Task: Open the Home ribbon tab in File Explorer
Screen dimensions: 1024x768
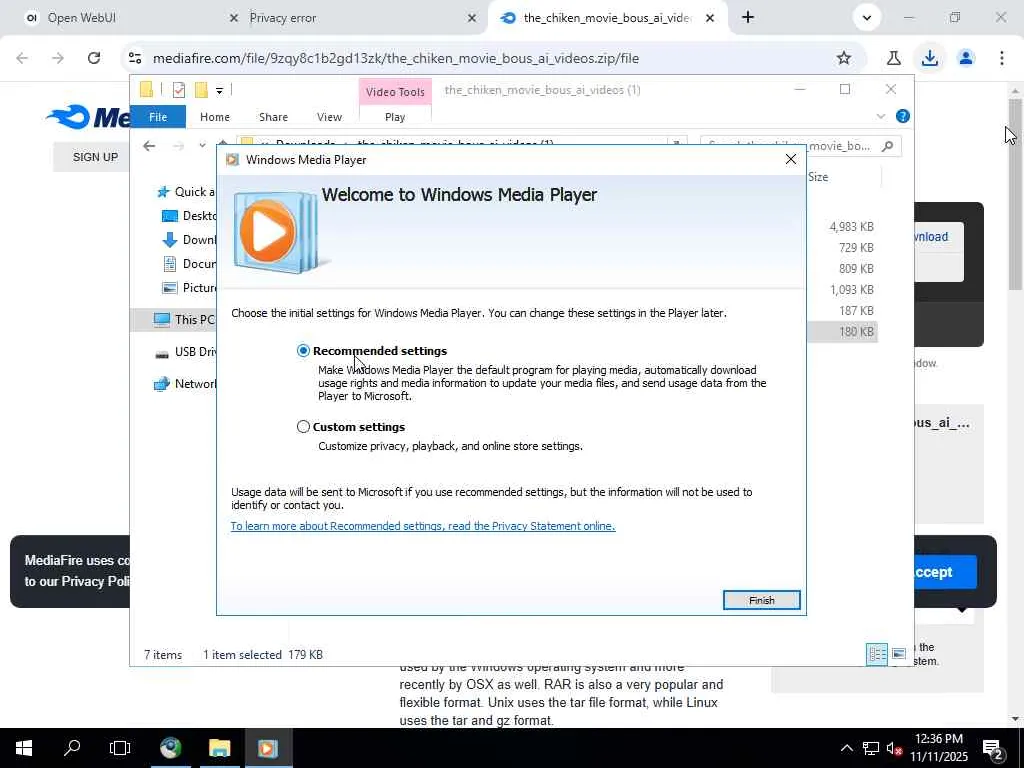Action: pos(215,117)
